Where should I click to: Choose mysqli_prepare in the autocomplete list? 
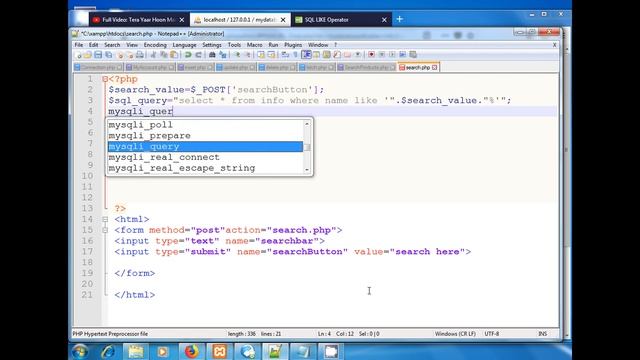pos(205,136)
